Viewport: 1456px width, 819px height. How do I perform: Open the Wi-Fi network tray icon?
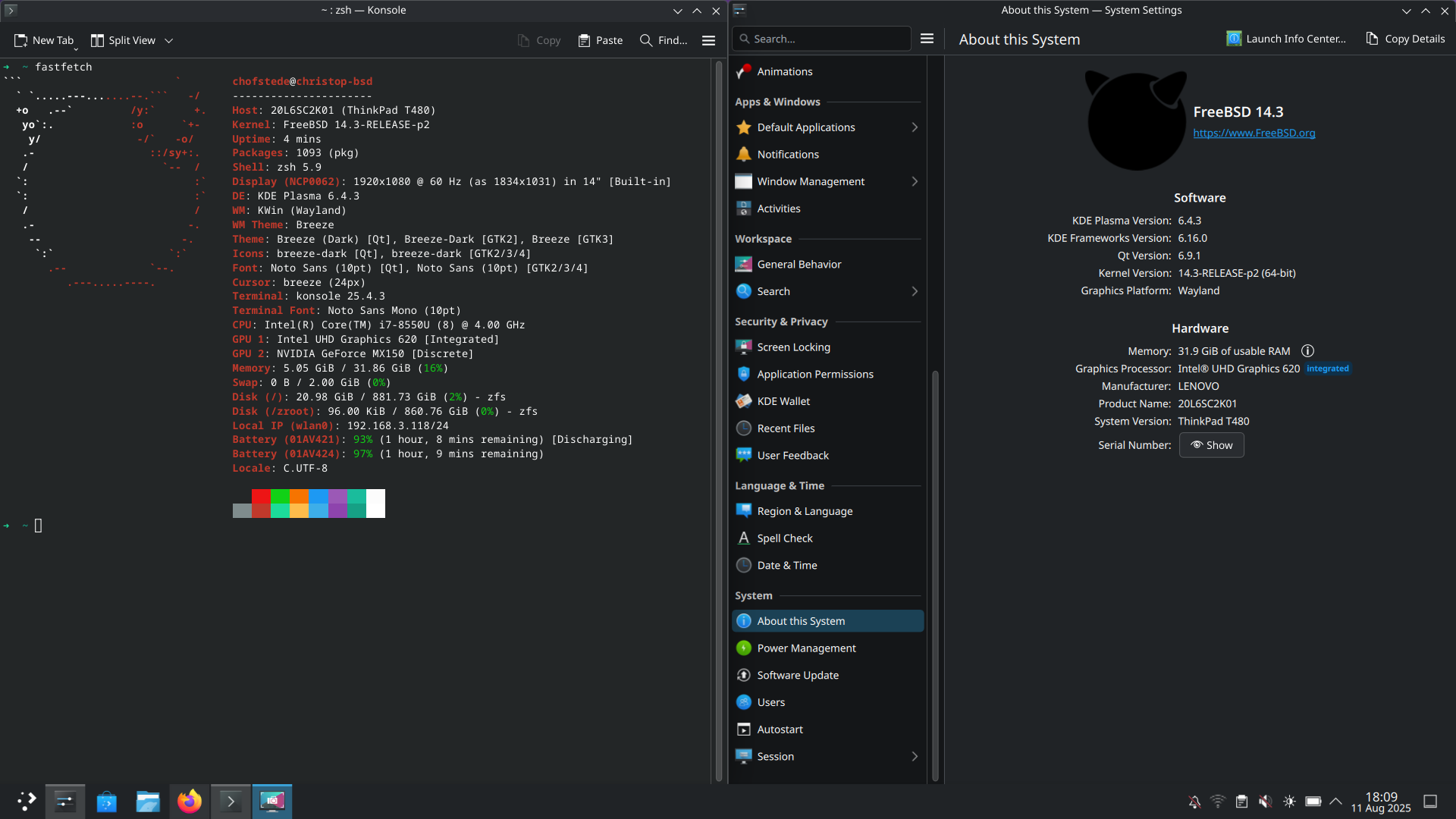coord(1218,802)
